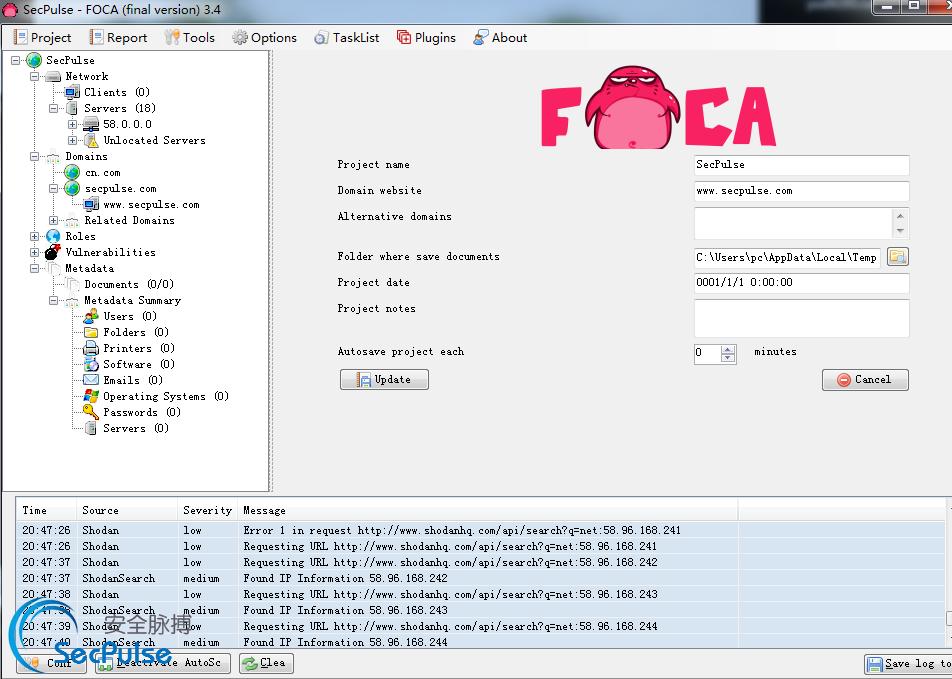Decrease autosave minutes with down arrow
The image size is (952, 679).
[x=728, y=358]
